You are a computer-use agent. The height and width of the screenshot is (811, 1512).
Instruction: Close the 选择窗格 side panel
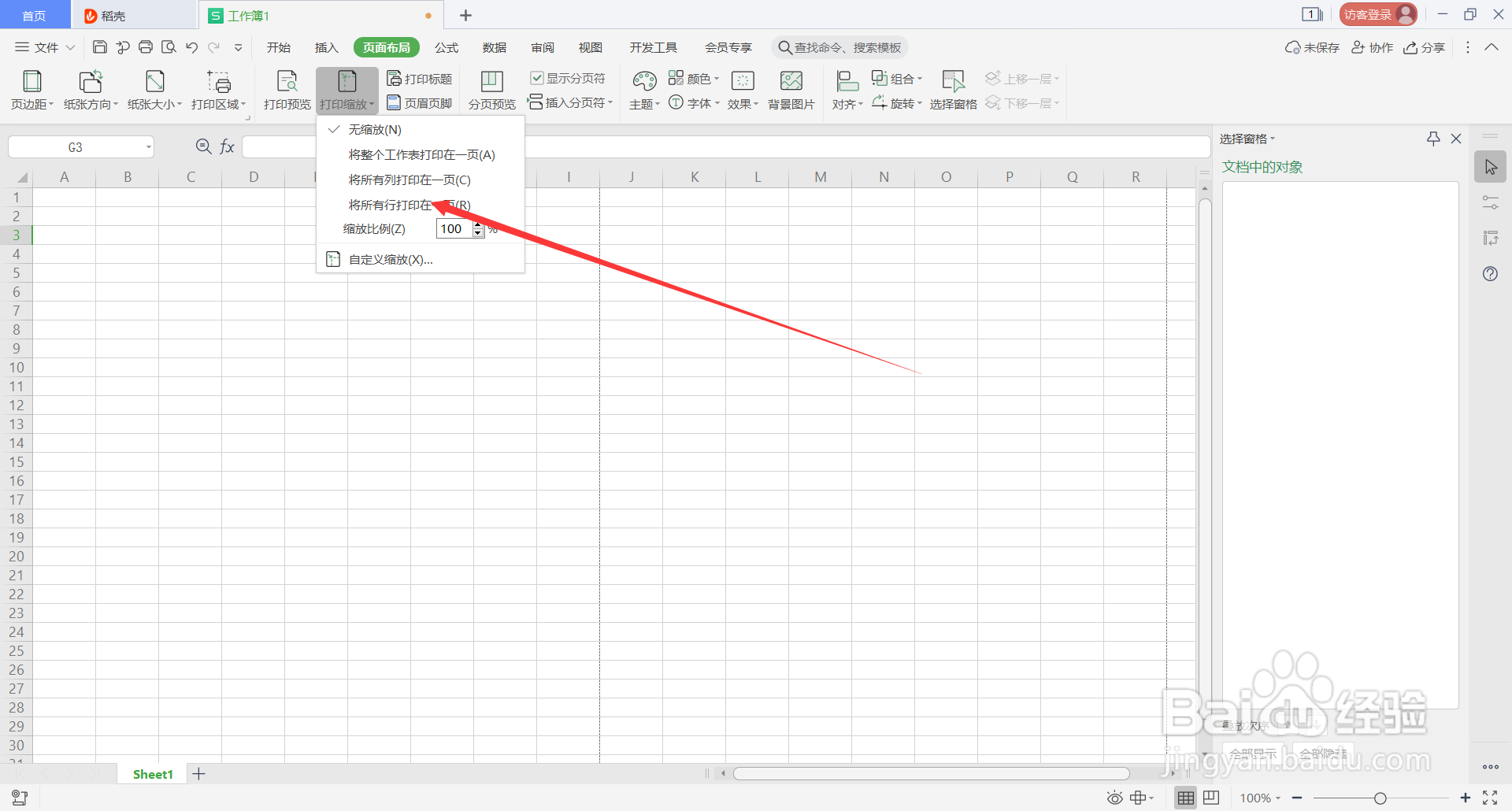point(1456,139)
